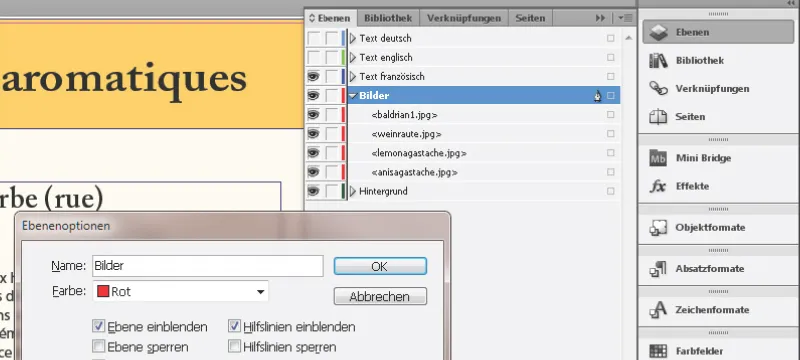Select the weinraute.jpg layer item

[x=407, y=134]
